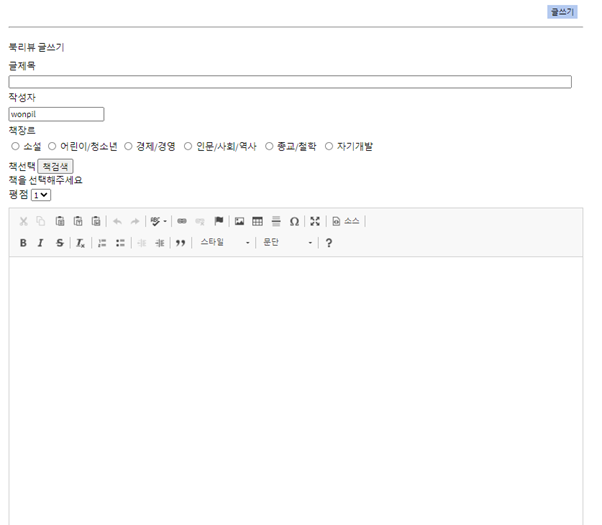Click Remove Format icon
Image resolution: width=602 pixels, height=525 pixels.
tap(80, 243)
